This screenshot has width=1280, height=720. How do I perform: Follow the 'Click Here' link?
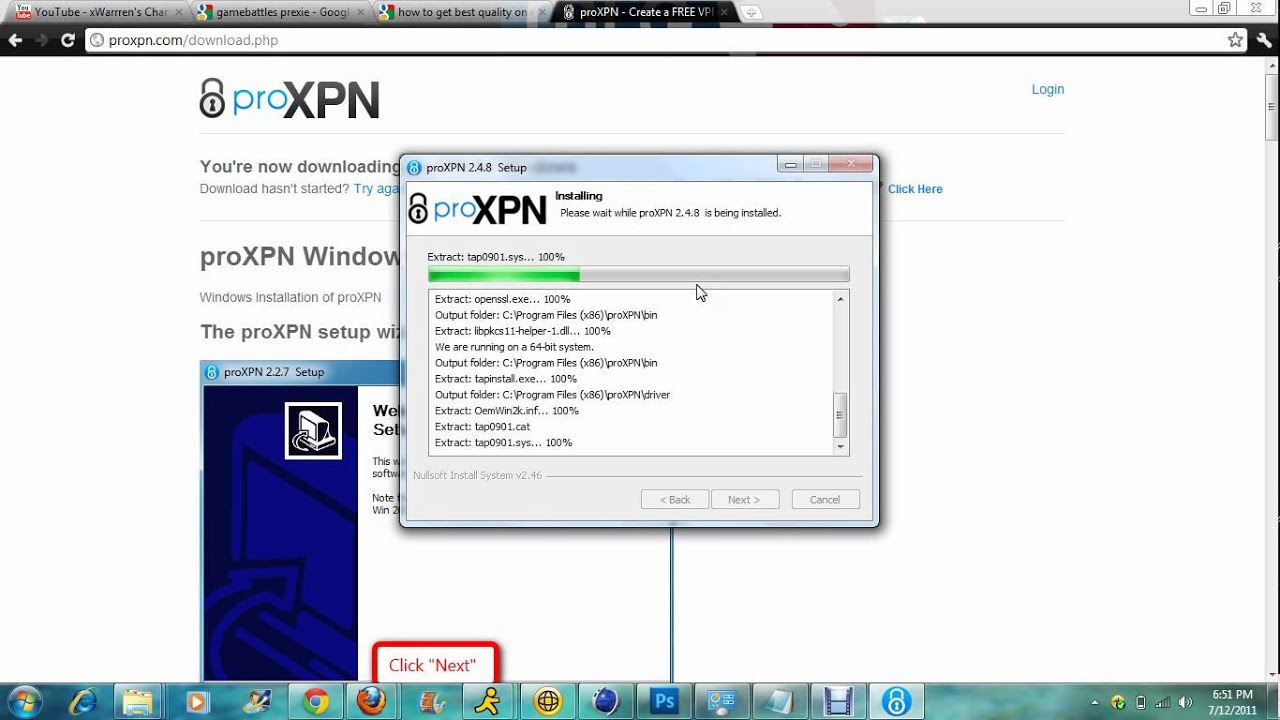click(915, 189)
